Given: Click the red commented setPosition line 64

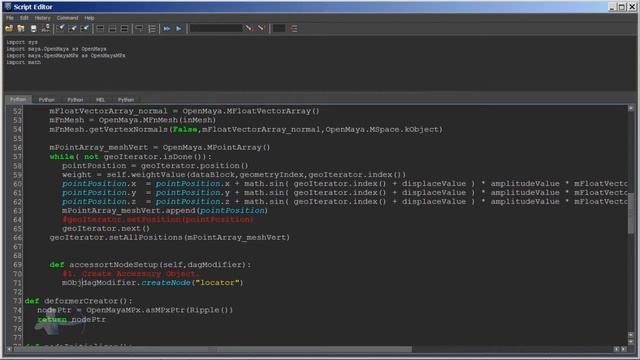Looking at the screenshot, I should (x=158, y=220).
